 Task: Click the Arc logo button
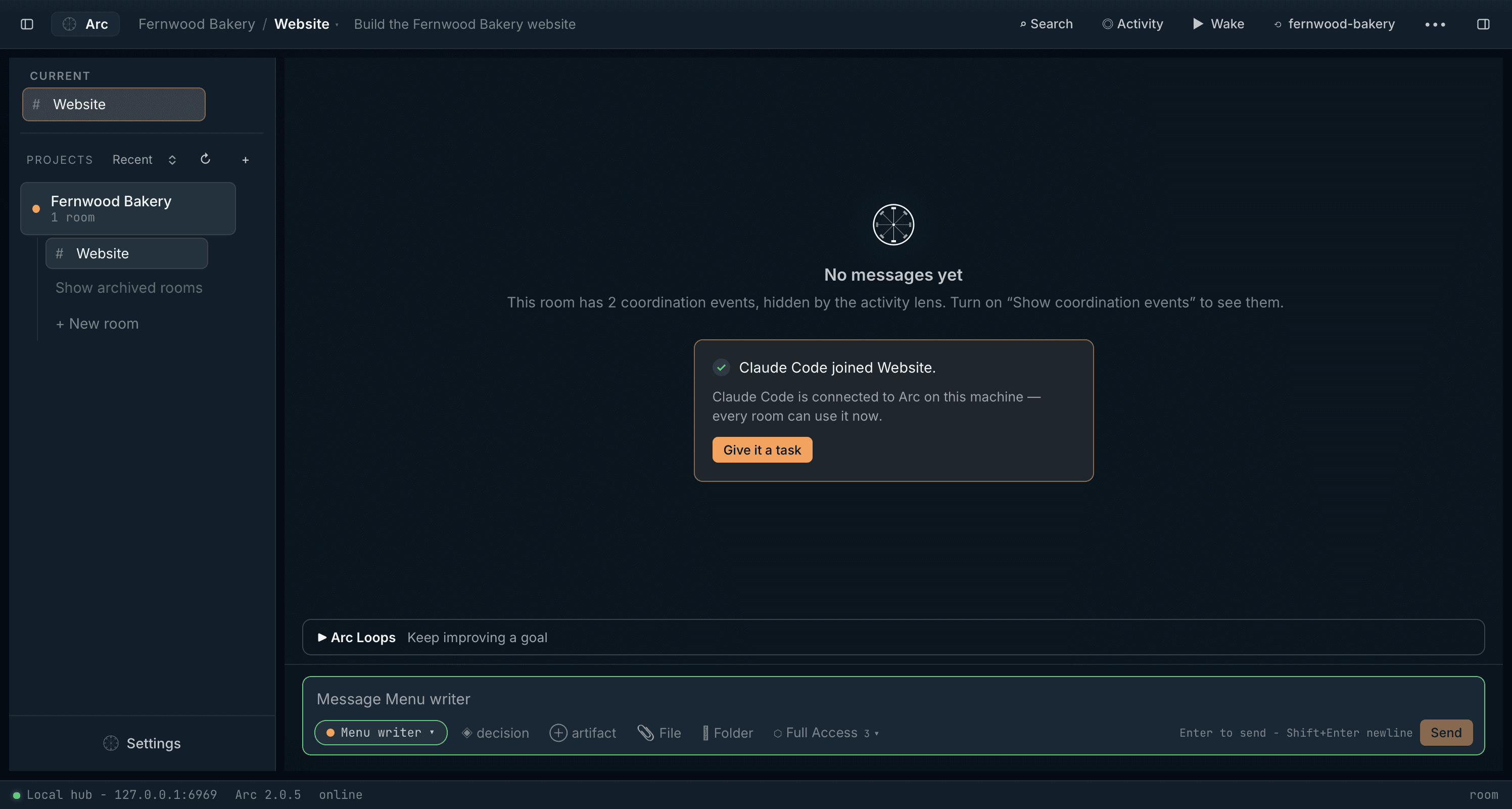[x=85, y=24]
